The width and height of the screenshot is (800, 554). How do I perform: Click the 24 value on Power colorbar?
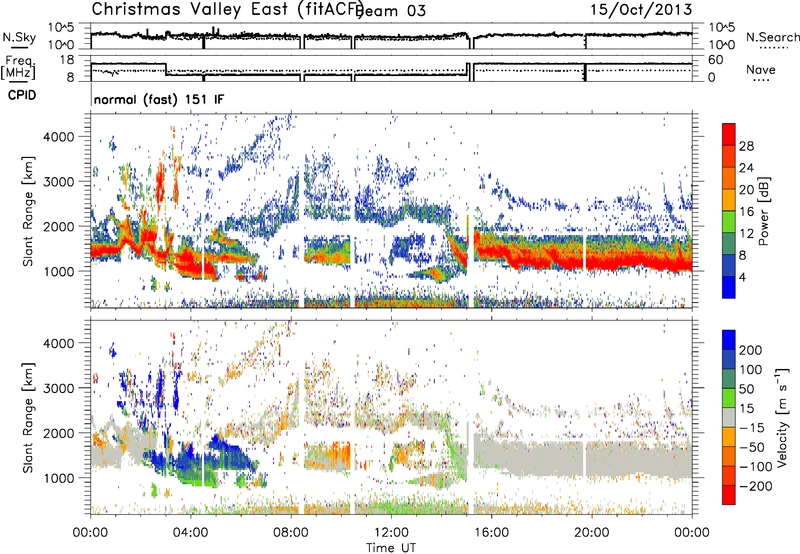pyautogui.click(x=746, y=168)
